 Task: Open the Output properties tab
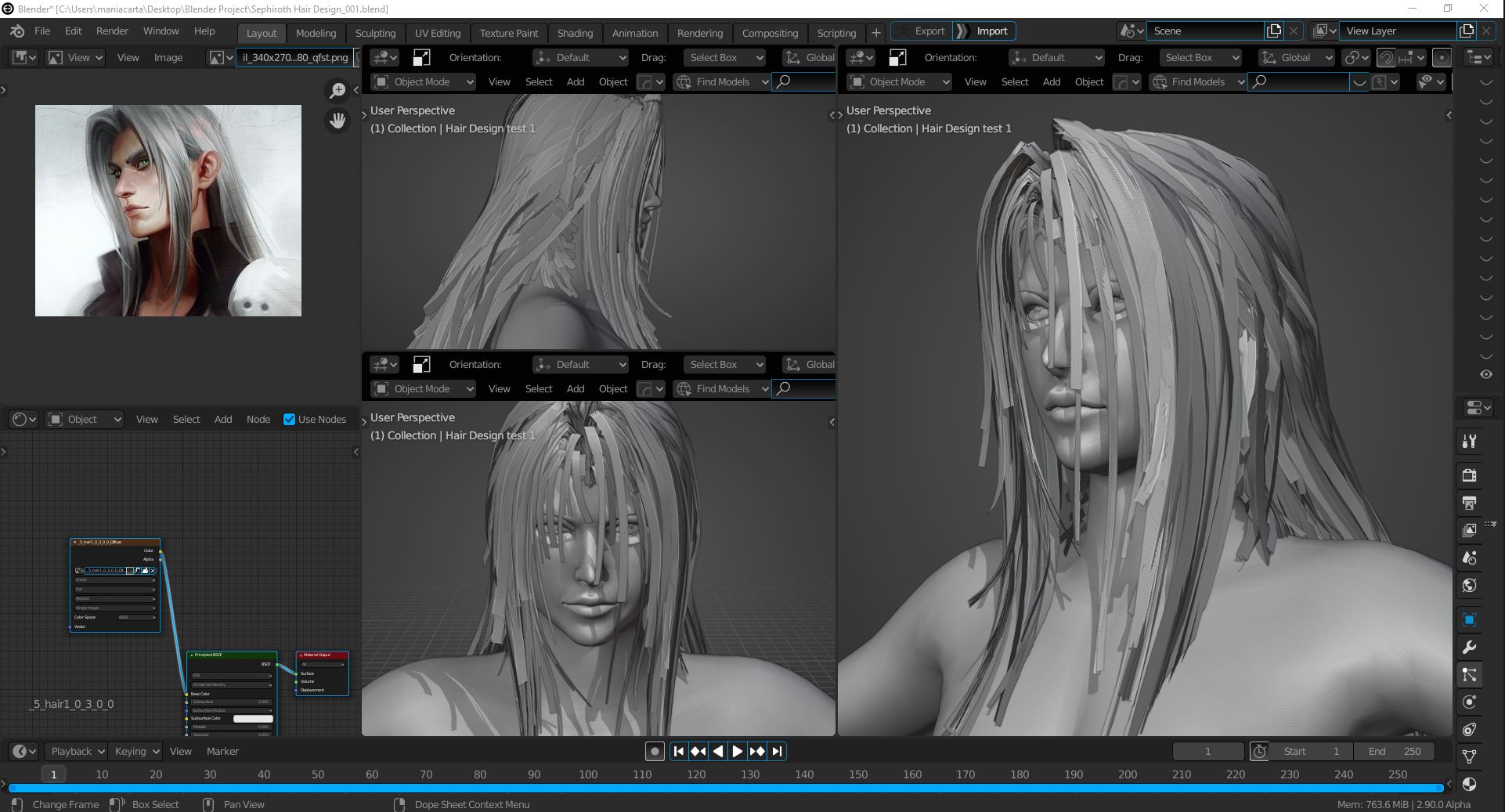[1470, 503]
